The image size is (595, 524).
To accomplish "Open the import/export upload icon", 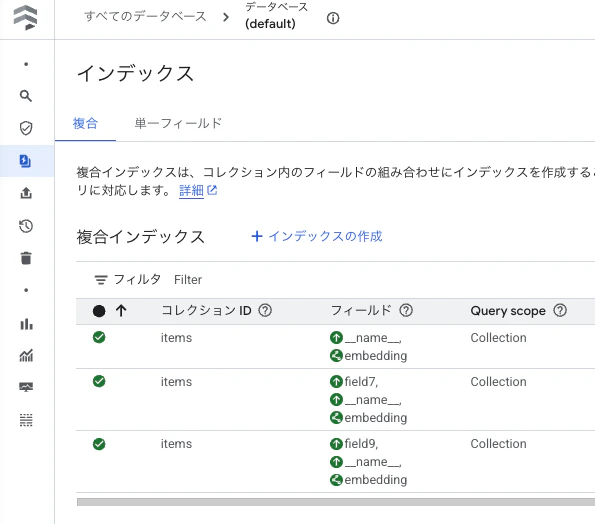I will pos(26,193).
